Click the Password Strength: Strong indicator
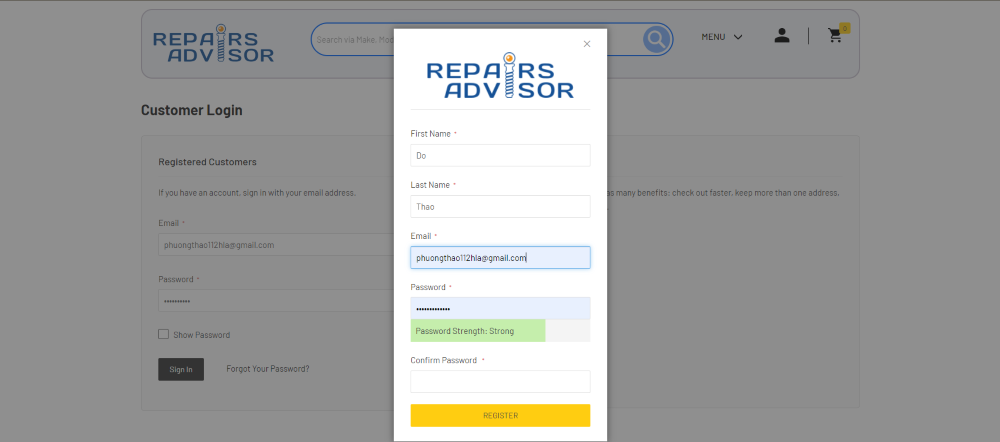This screenshot has height=442, width=1000. [478, 331]
